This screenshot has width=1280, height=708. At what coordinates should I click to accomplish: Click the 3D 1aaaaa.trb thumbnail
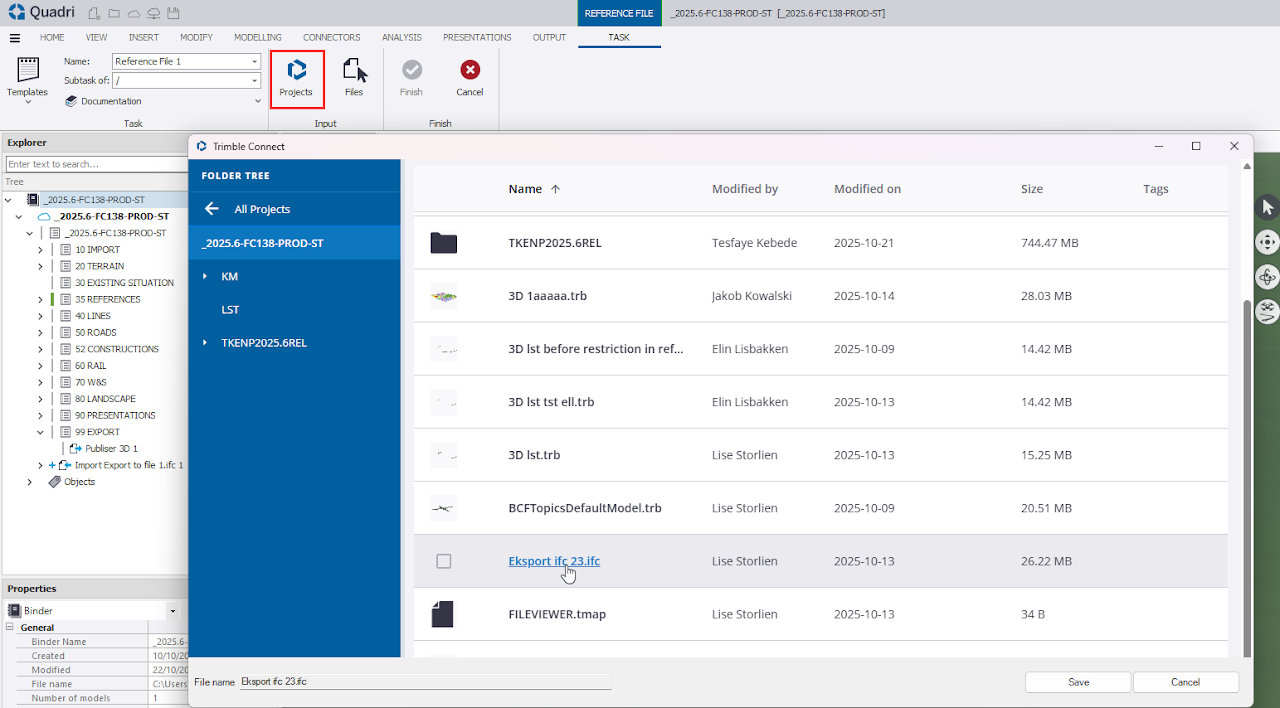click(x=444, y=296)
